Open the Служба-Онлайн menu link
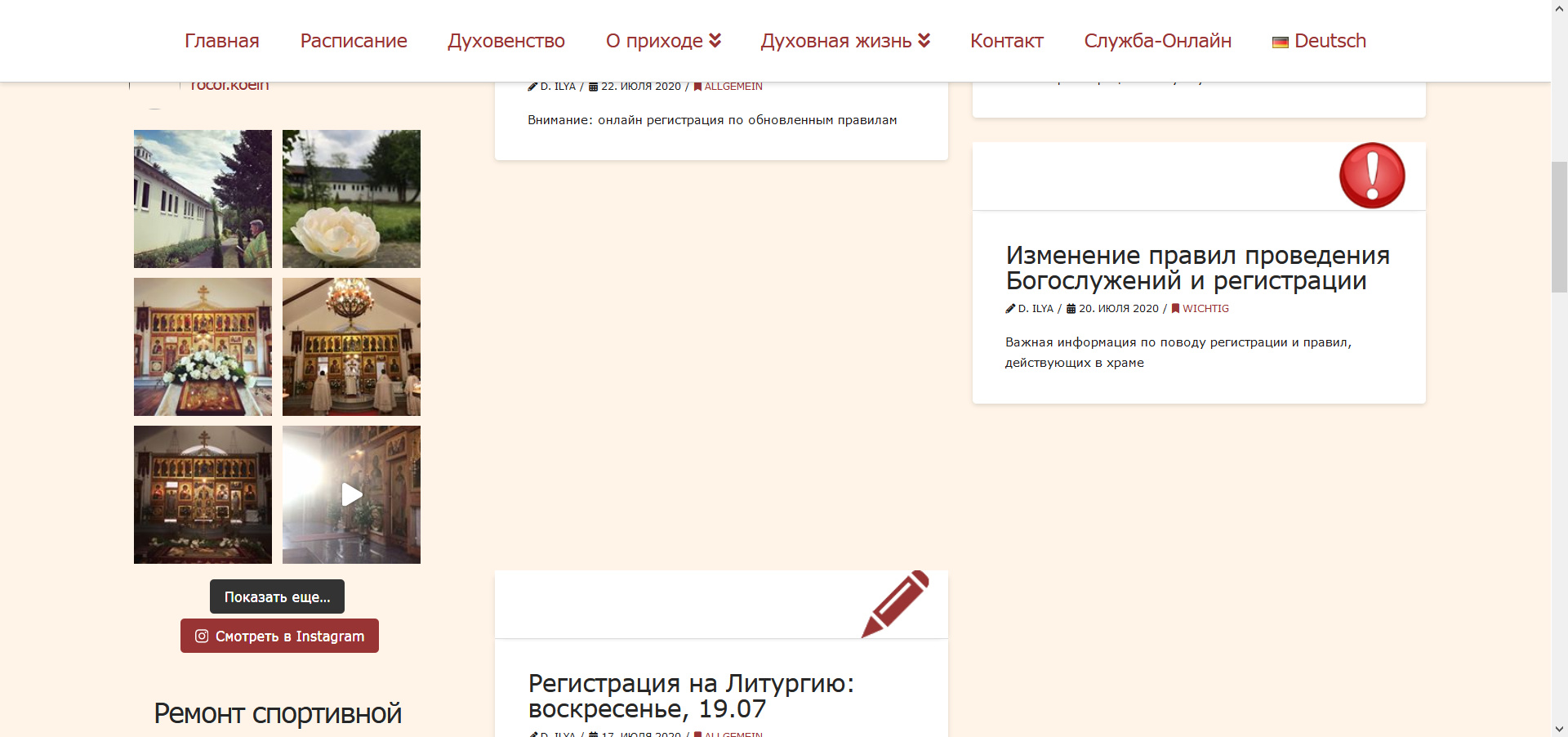The height and width of the screenshot is (737, 1568). [x=1158, y=41]
